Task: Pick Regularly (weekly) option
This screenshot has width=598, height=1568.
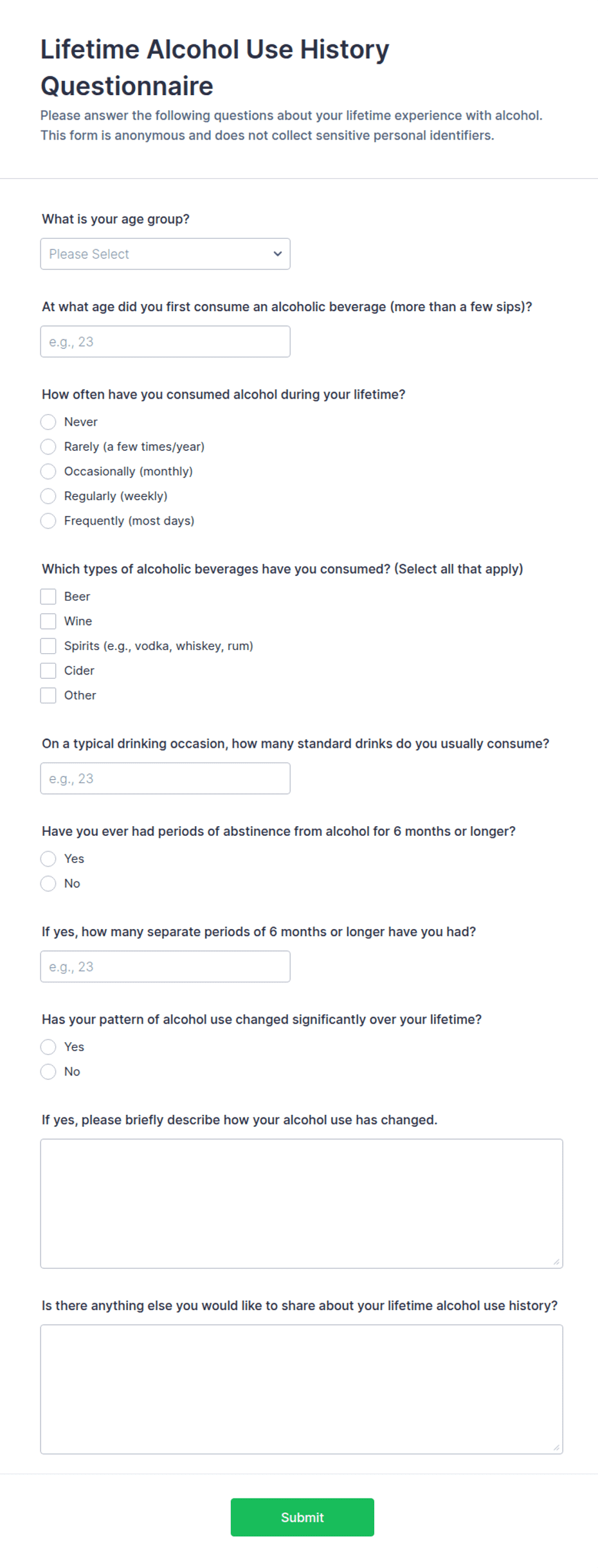Action: click(x=48, y=496)
